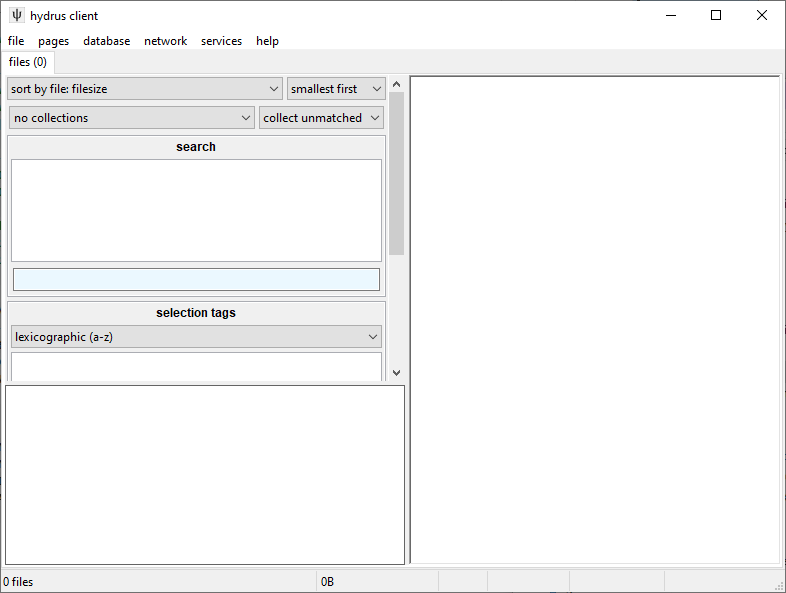Click the scroll up arrow of sidebar scrollbar
The width and height of the screenshot is (786, 593).
pos(397,84)
